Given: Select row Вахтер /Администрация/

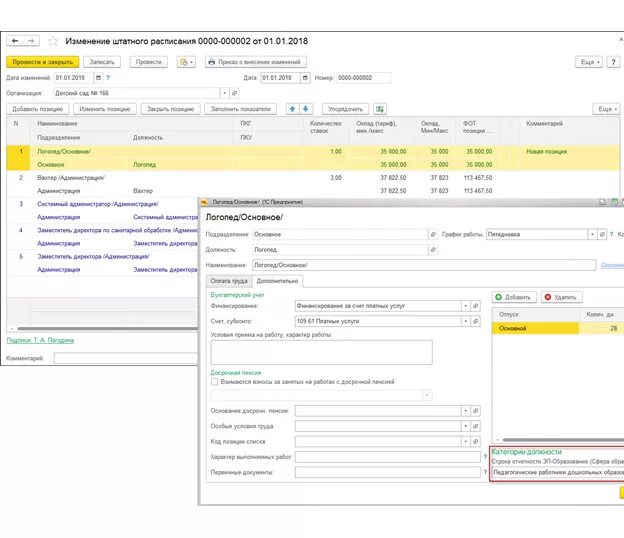Looking at the screenshot, I should [313, 184].
